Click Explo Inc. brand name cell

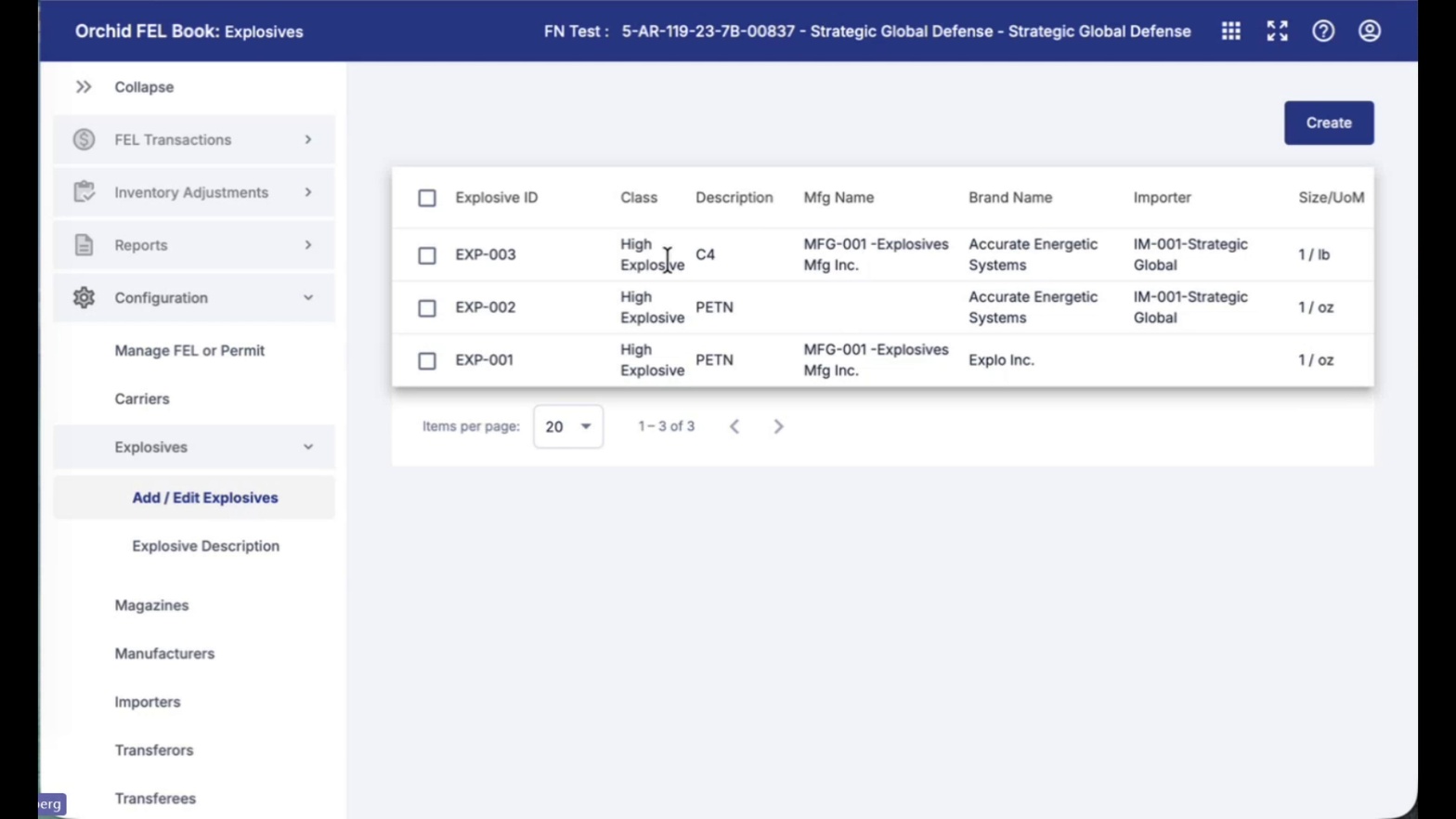click(x=1001, y=360)
